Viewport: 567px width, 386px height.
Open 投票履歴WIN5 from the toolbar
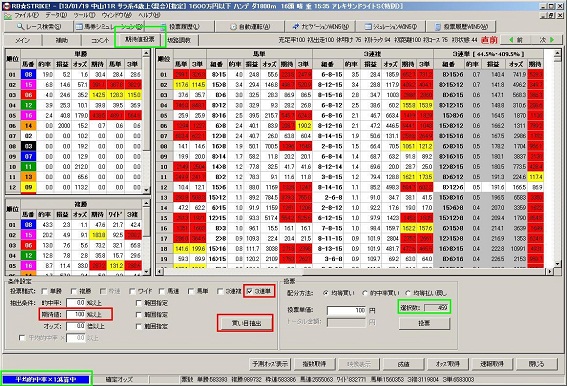[x=461, y=27]
